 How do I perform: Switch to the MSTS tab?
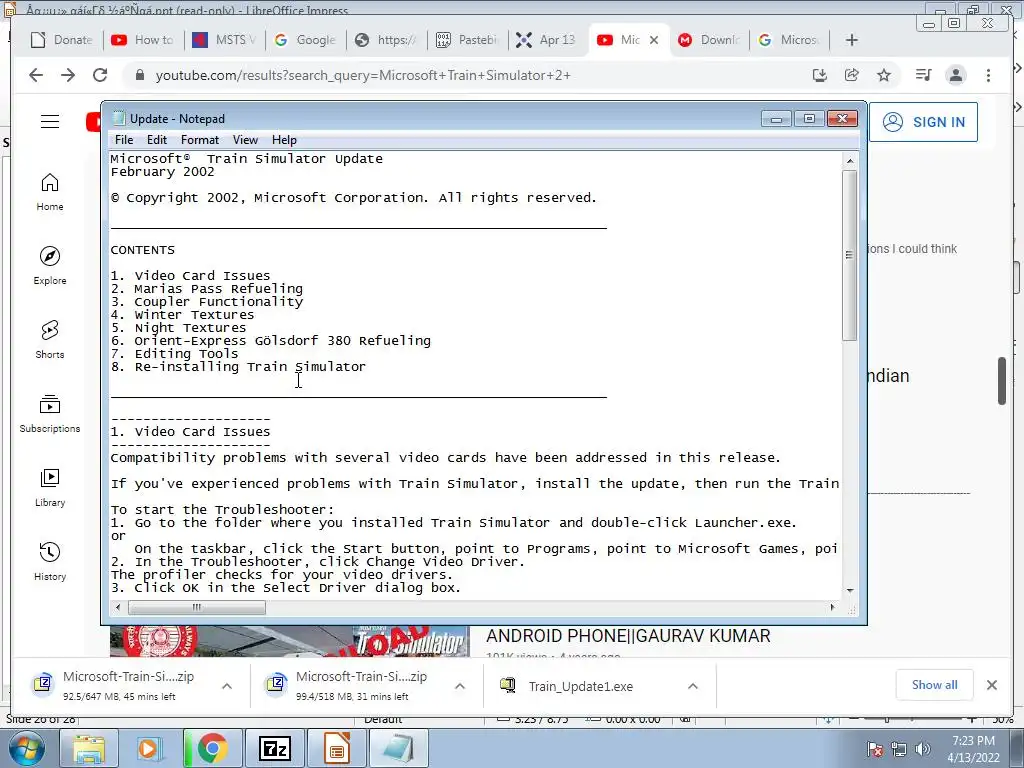(x=225, y=40)
